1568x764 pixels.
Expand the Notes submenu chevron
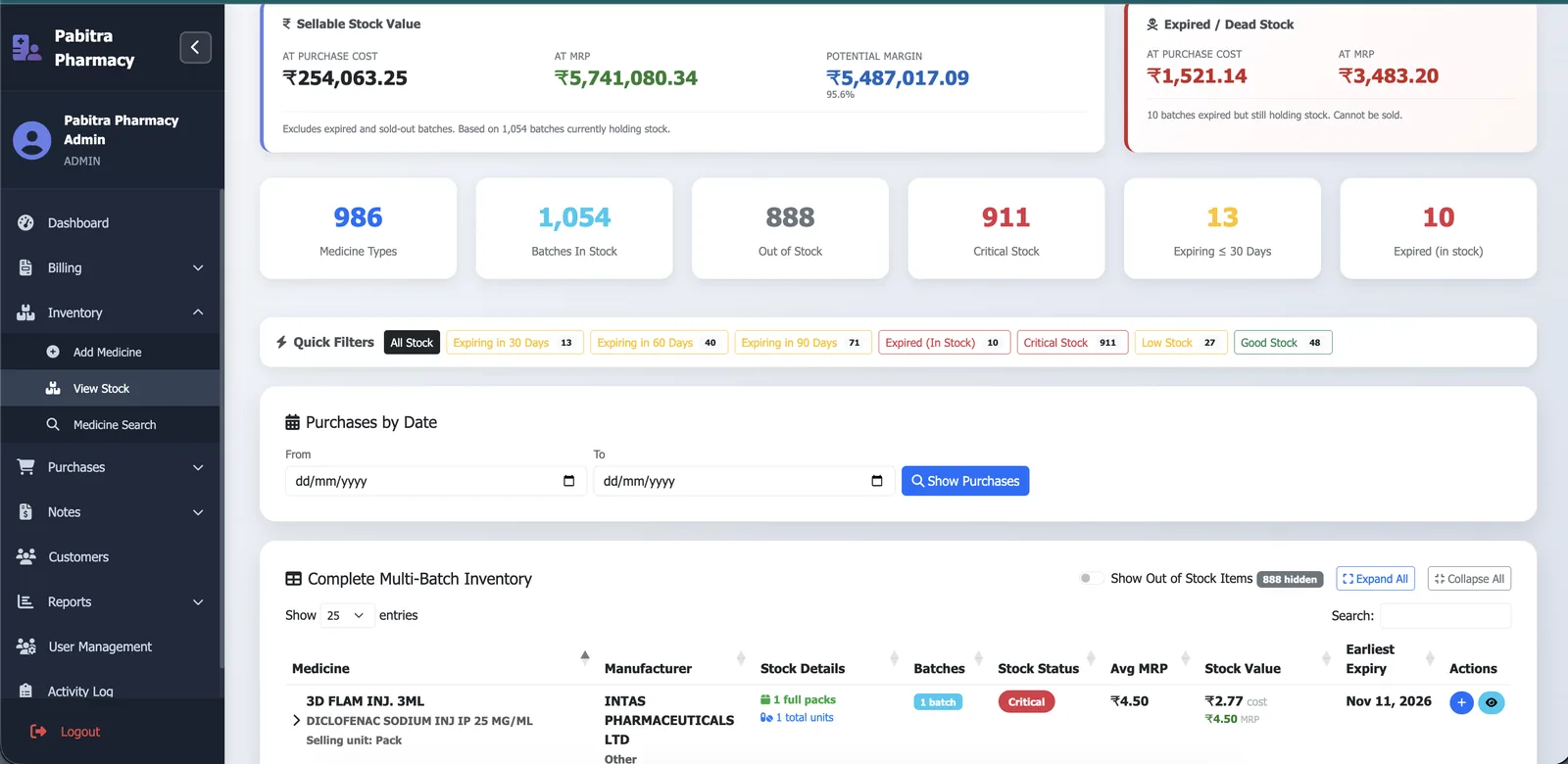click(198, 511)
